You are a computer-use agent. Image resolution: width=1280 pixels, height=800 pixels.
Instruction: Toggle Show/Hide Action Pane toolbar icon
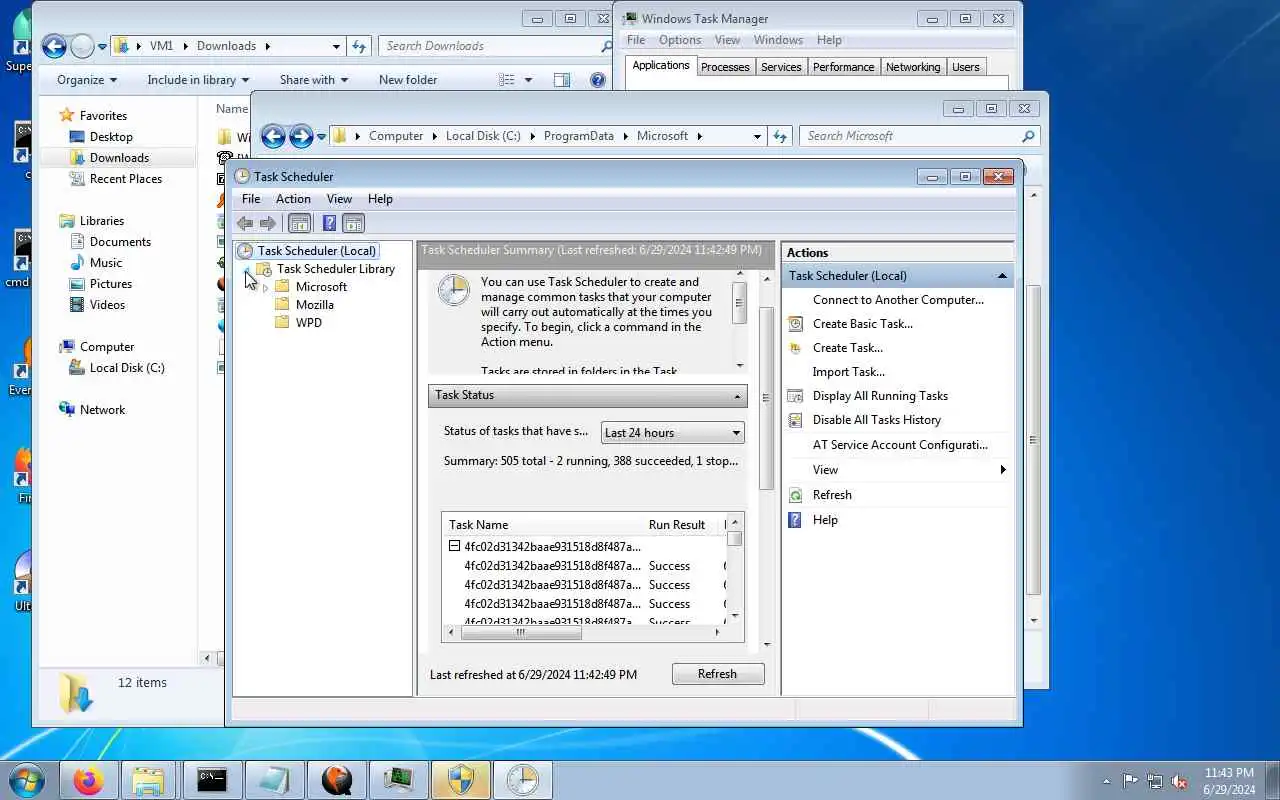click(353, 223)
